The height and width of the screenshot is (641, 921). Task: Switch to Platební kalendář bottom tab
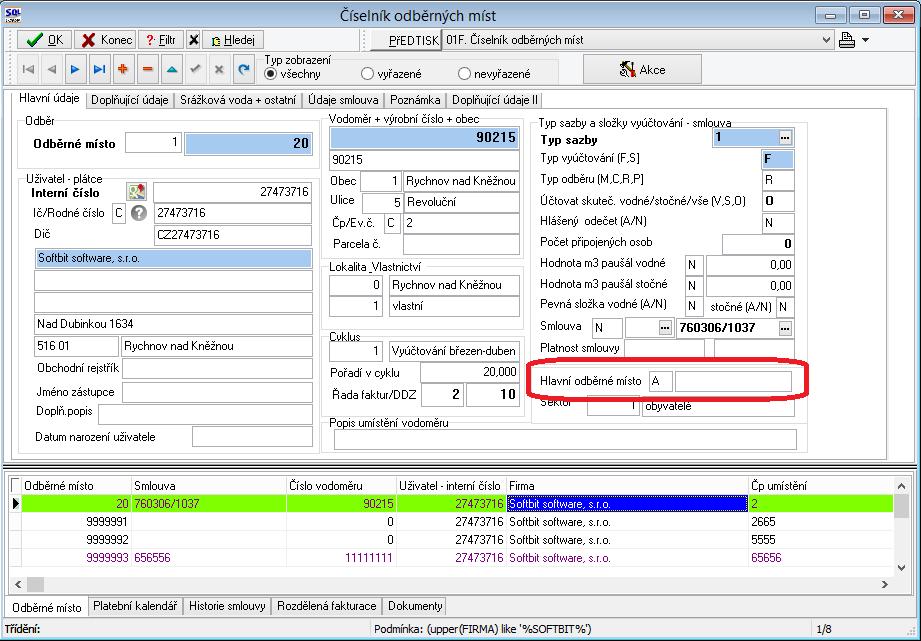coord(135,606)
